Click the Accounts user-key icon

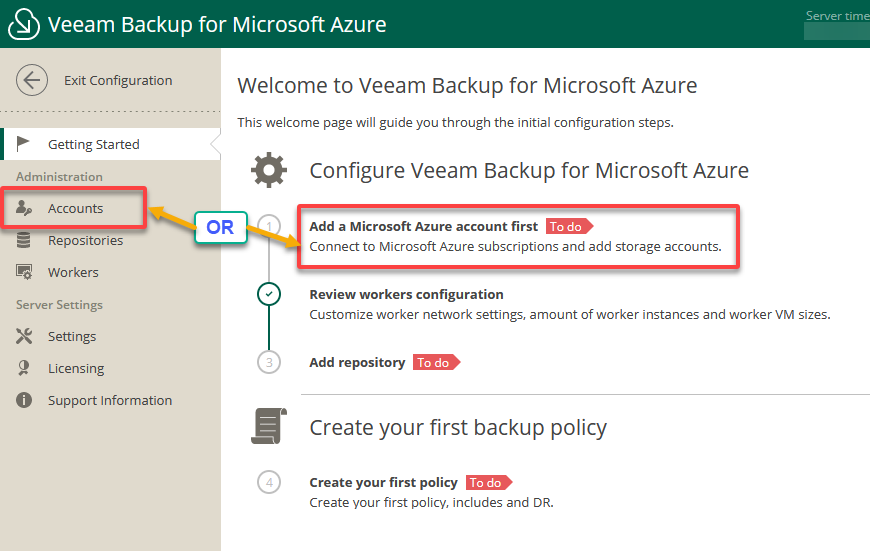click(24, 208)
